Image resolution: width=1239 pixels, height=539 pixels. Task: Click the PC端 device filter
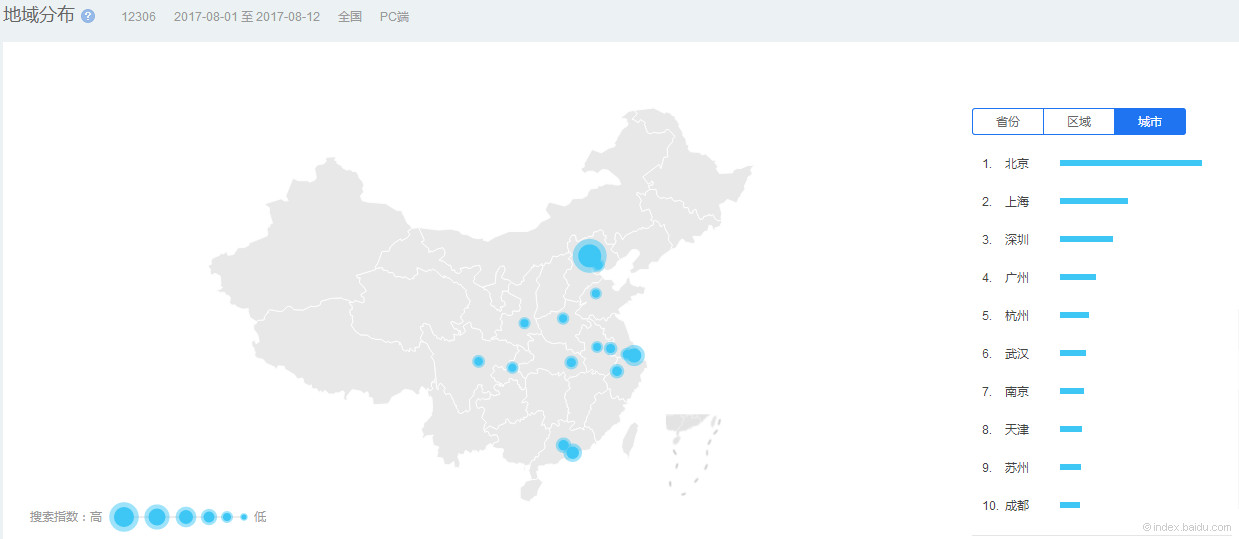pyautogui.click(x=395, y=17)
